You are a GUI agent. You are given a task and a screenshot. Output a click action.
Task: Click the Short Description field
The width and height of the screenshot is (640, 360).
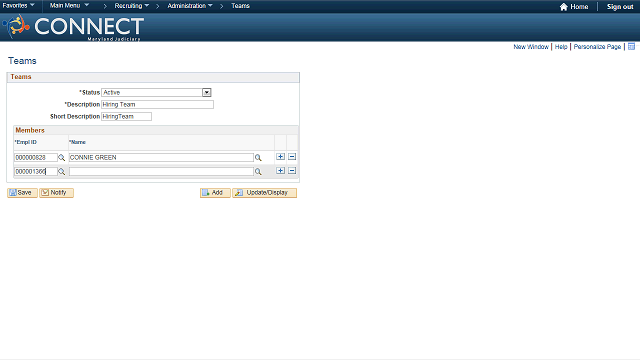(x=127, y=116)
